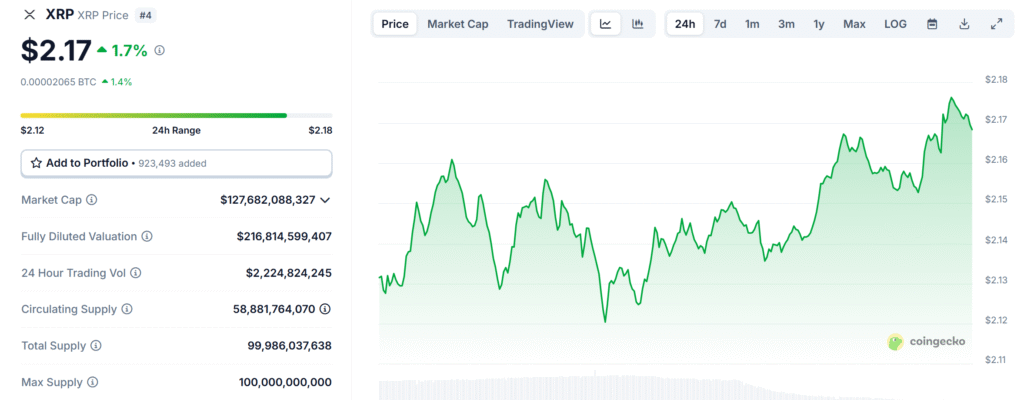Select the 24h time range
Screen dimensions: 1024x400
click(x=685, y=24)
